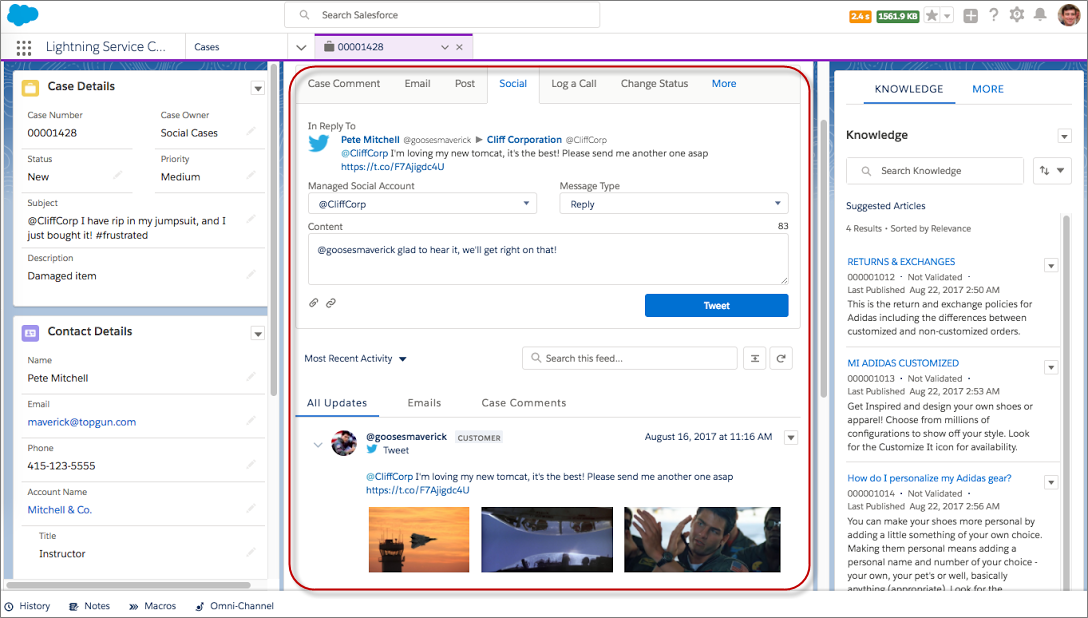This screenshot has width=1088, height=618.
Task: Open the pilot high-five image thumbnail
Action: [x=702, y=540]
